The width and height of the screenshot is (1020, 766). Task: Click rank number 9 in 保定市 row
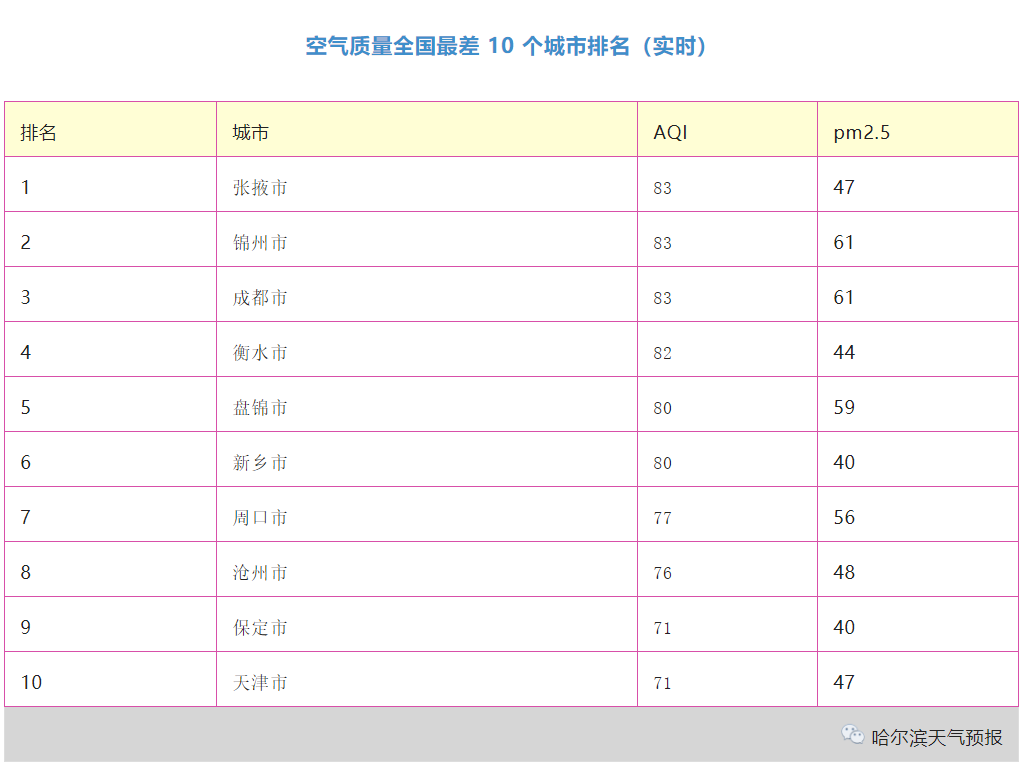(25, 627)
